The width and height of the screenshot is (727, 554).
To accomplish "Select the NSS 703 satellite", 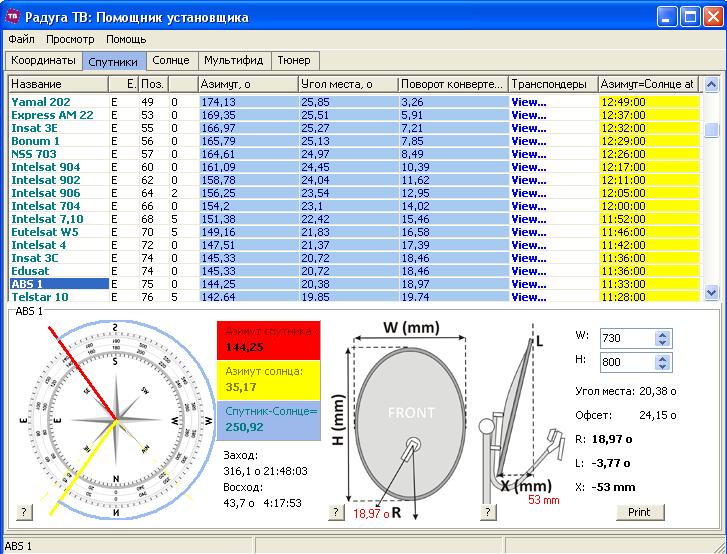I will [x=34, y=154].
